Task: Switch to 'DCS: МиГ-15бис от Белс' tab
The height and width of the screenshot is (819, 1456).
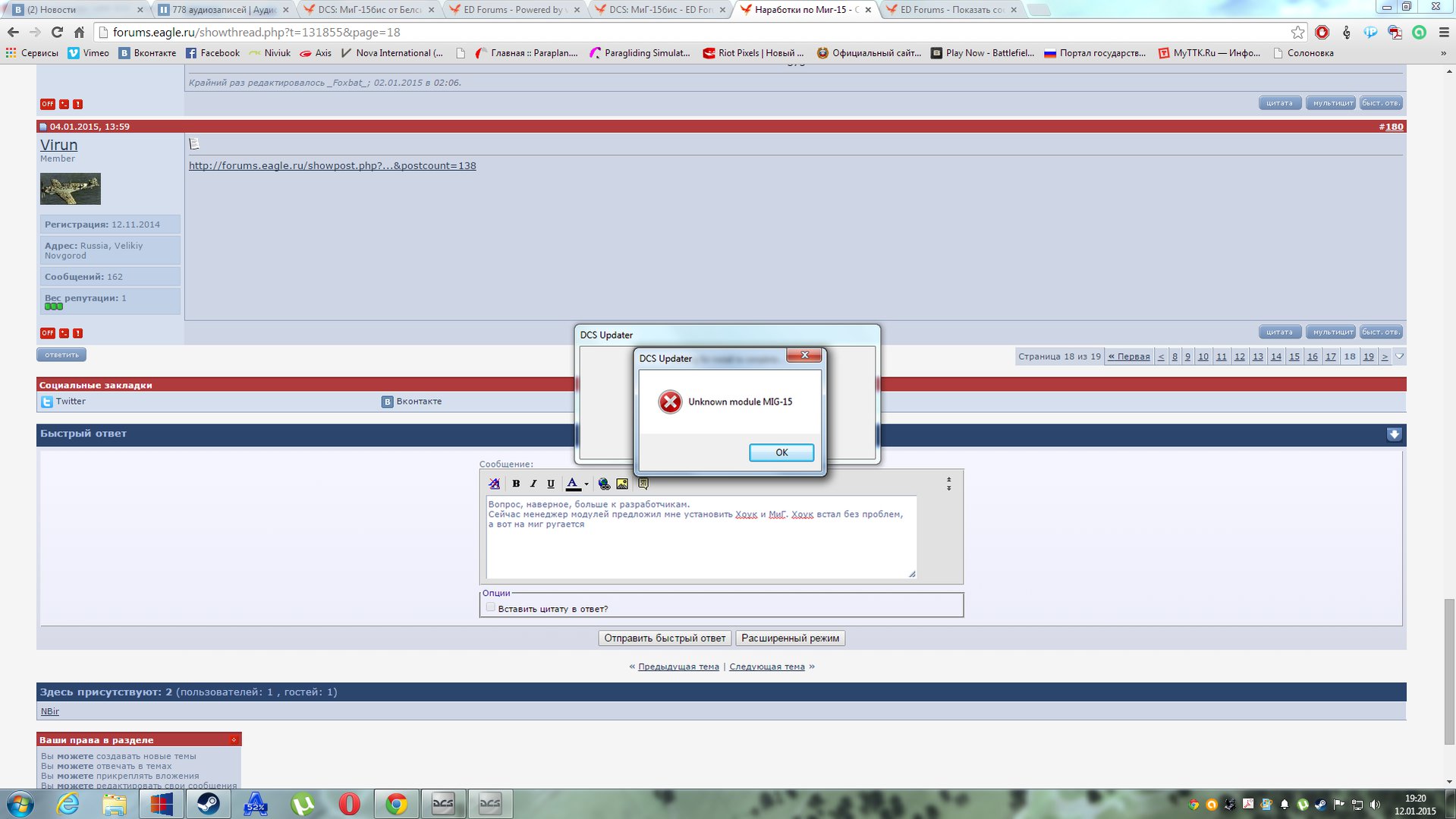Action: click(370, 10)
